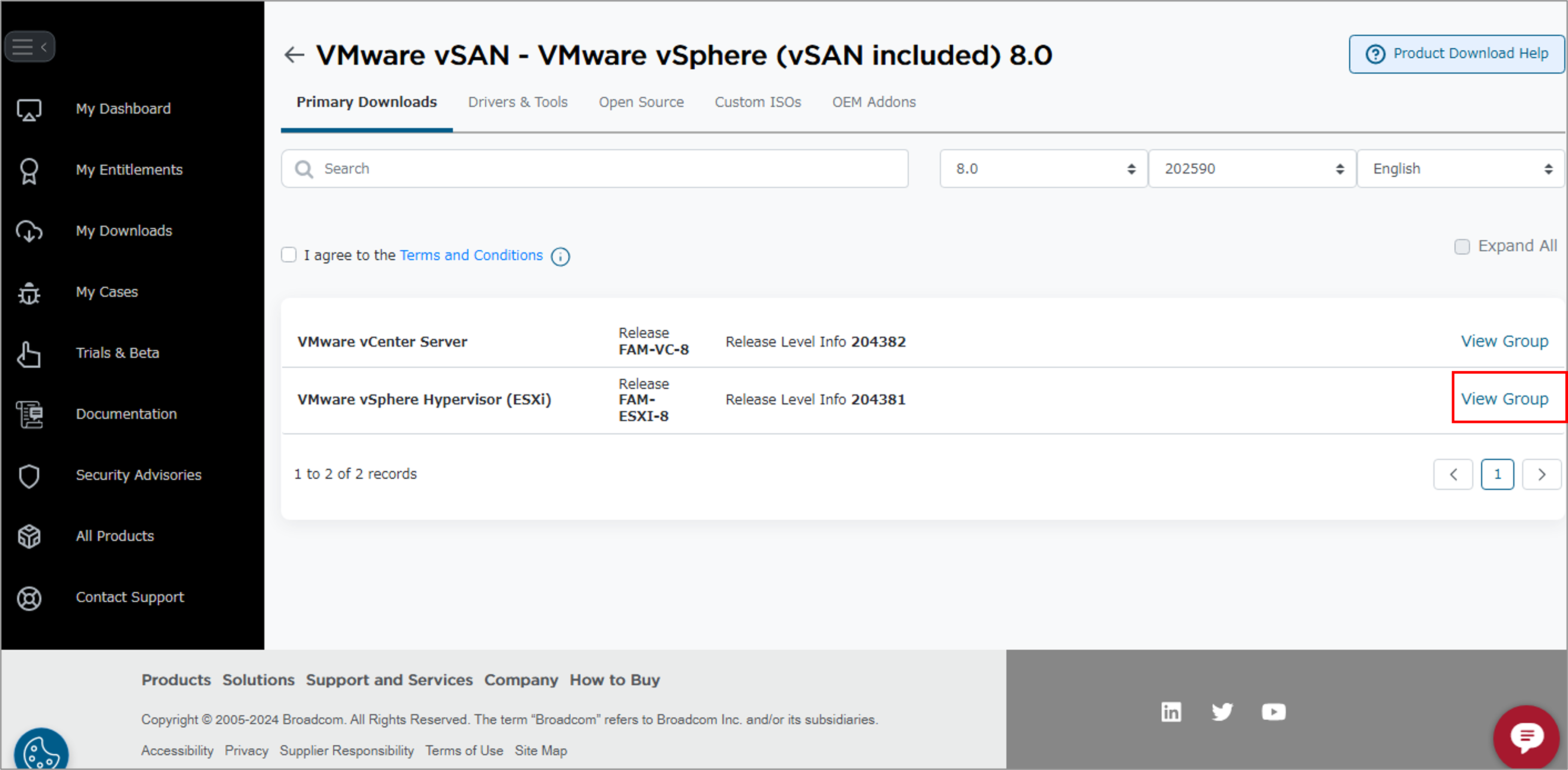Switch to OEM Addons tab
The image size is (1568, 770).
pyautogui.click(x=873, y=102)
